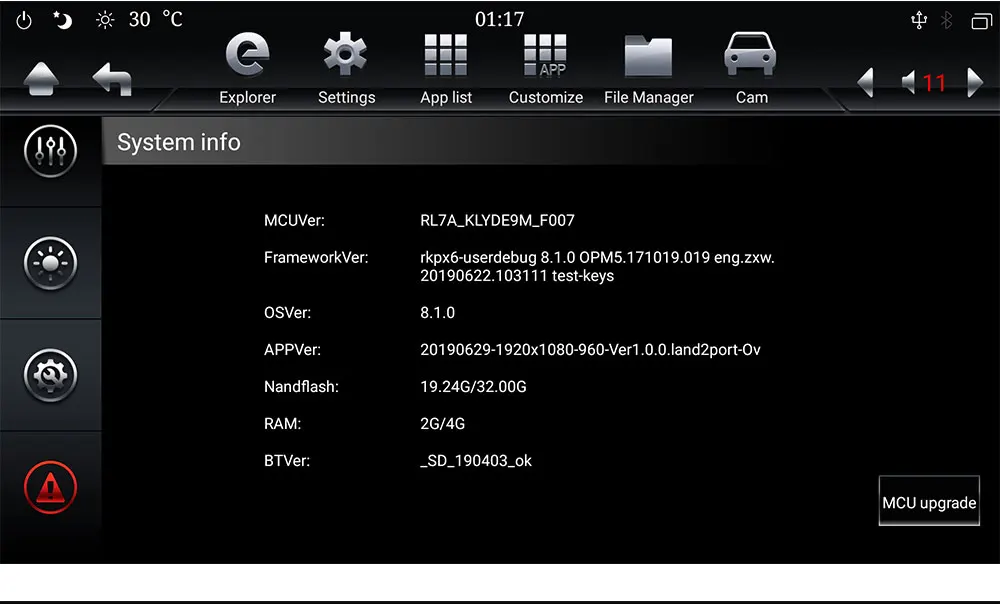Click the Nandflash: label

tap(301, 387)
